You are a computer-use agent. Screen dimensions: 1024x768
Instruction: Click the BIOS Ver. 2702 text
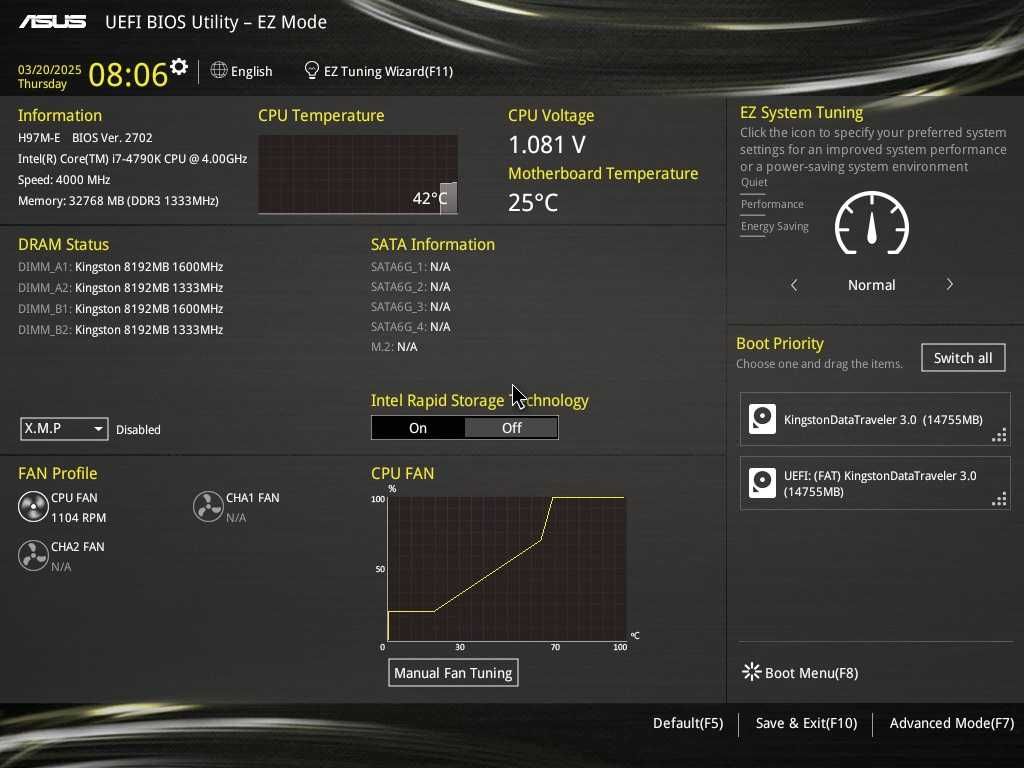112,138
